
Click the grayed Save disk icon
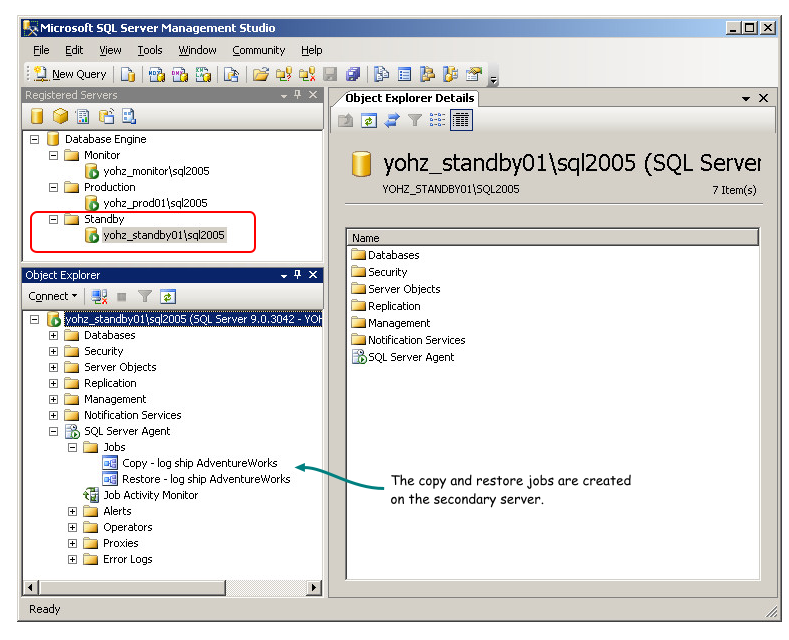coord(330,74)
